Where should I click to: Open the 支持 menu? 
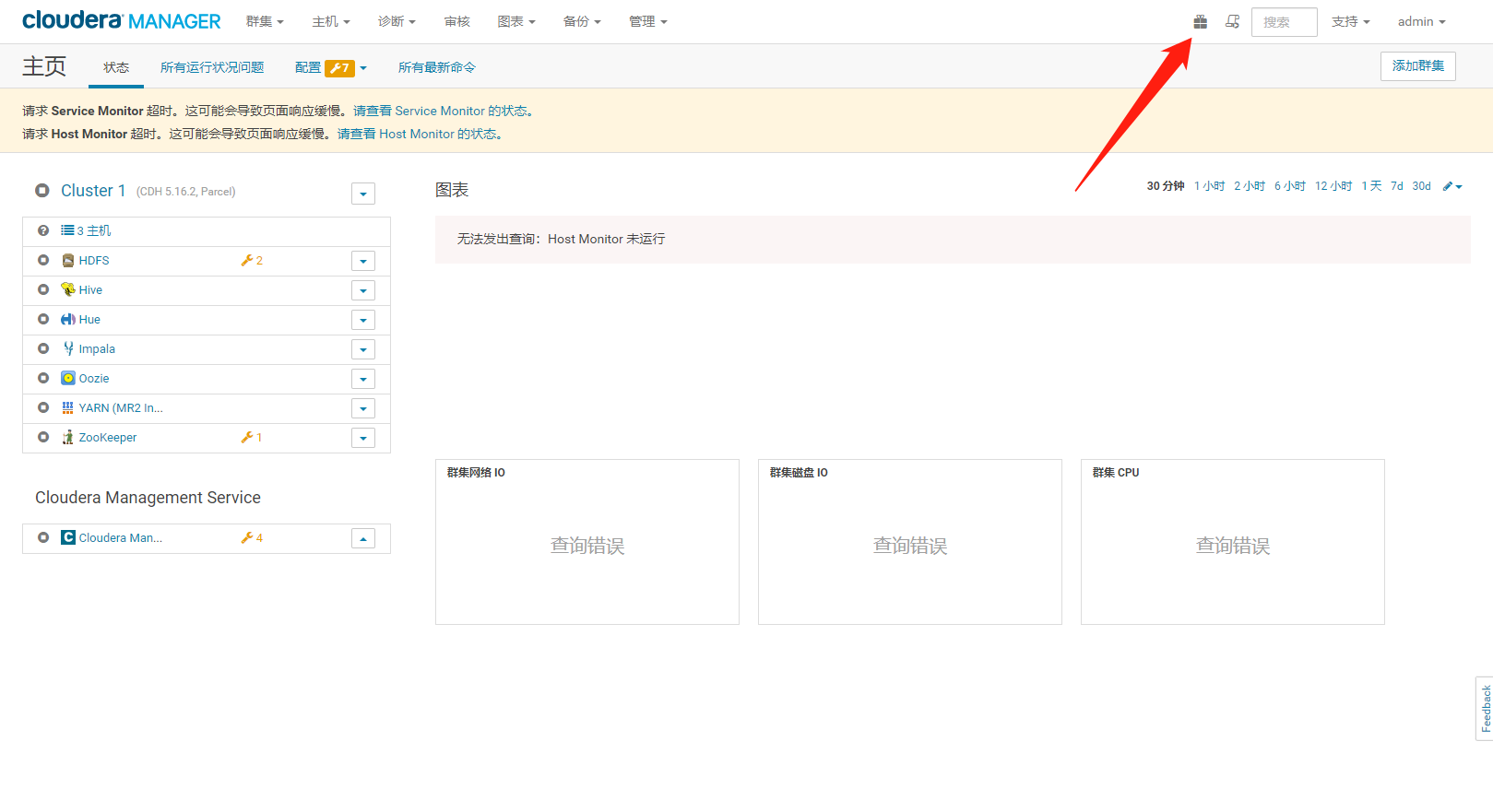point(1350,21)
